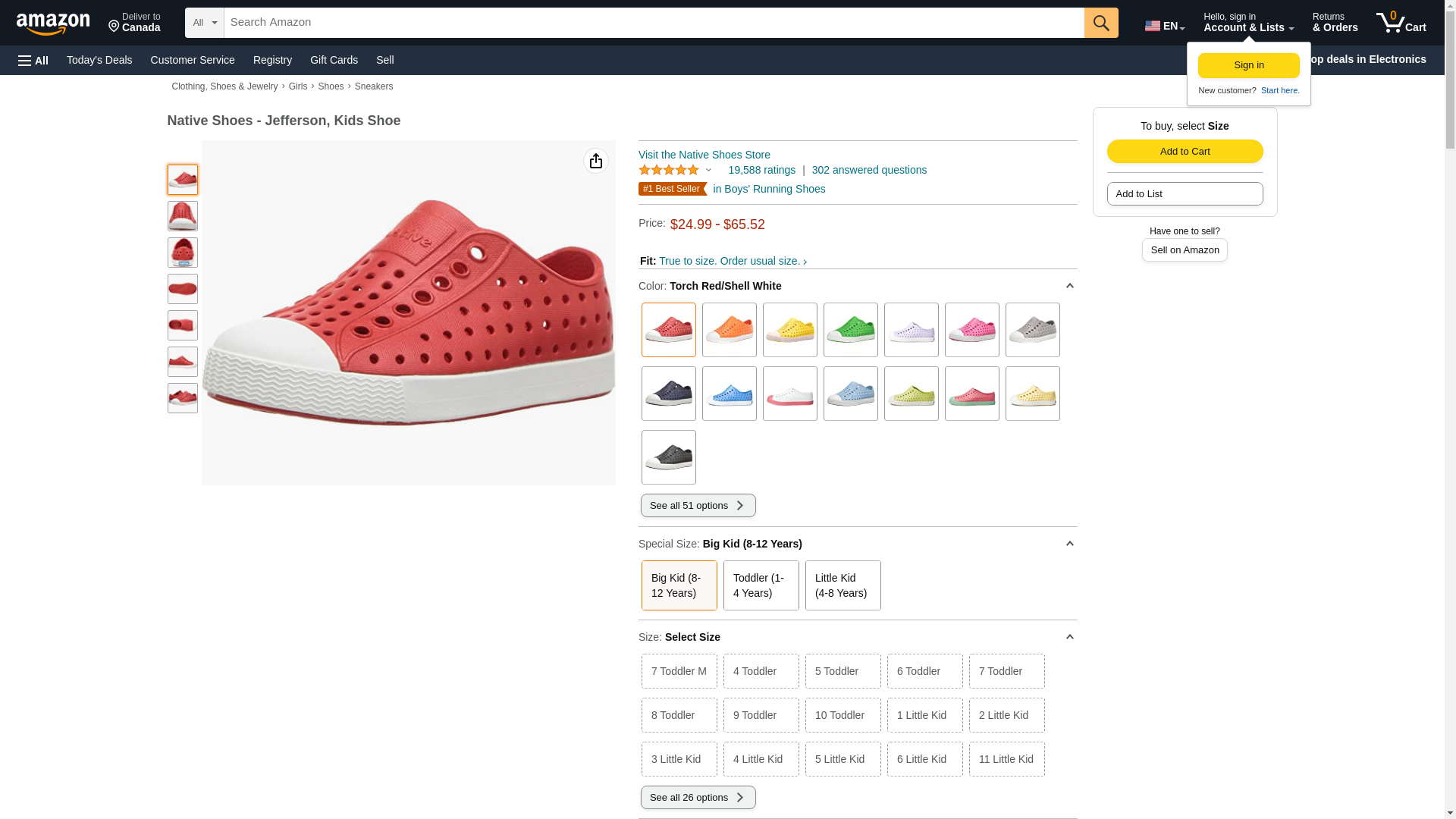
Task: Click the search magnifier button
Action: [x=1101, y=23]
